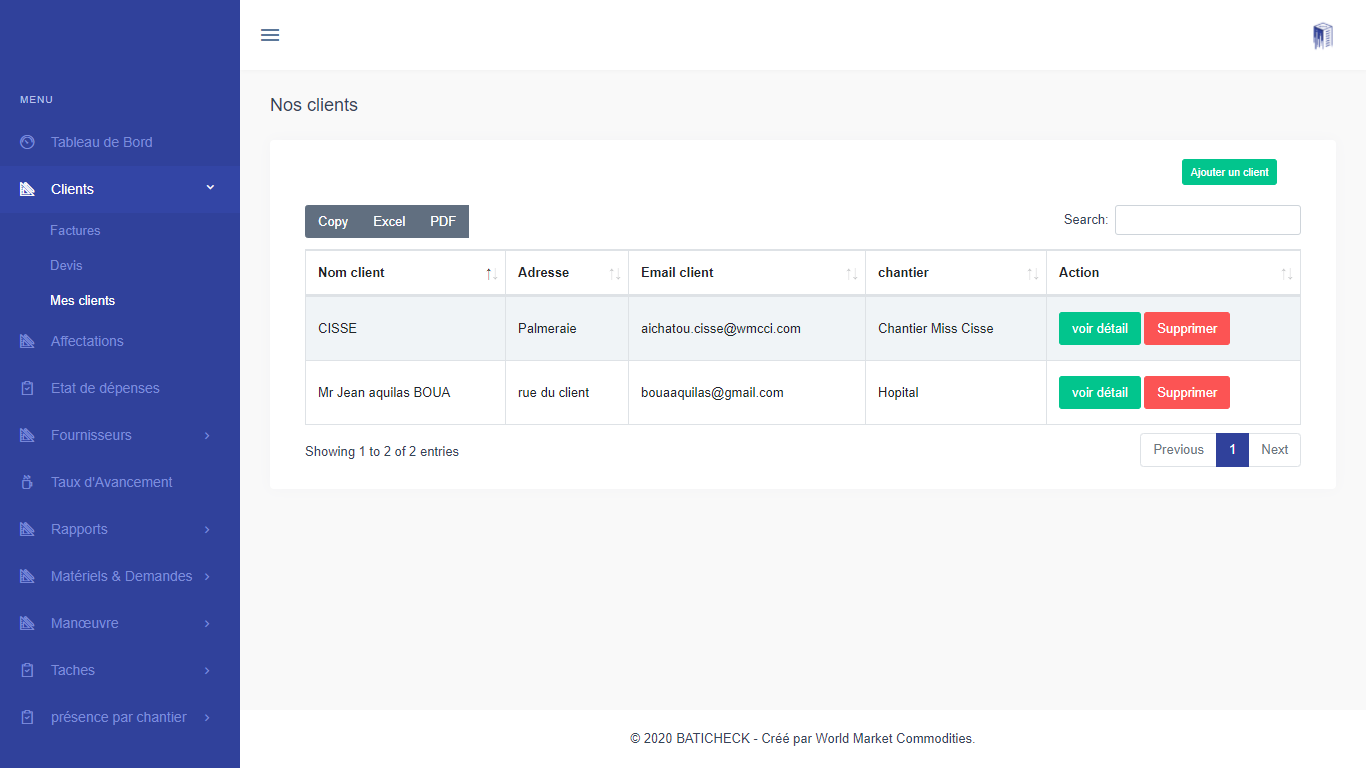
Task: Collapse the Clients menu chevron
Action: 210,188
